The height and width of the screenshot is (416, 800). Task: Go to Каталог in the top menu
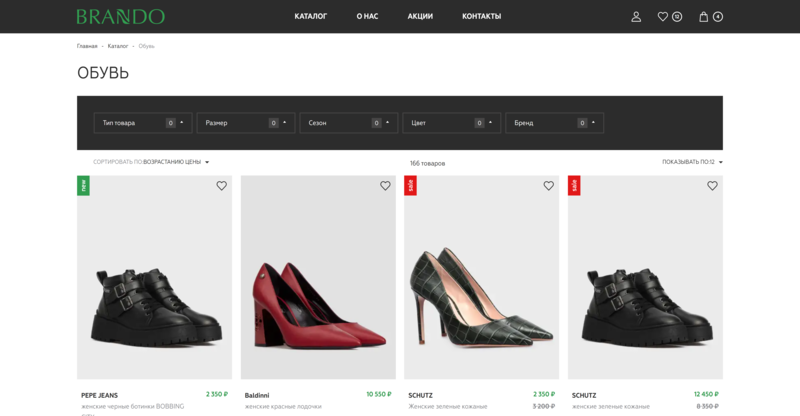tap(310, 16)
